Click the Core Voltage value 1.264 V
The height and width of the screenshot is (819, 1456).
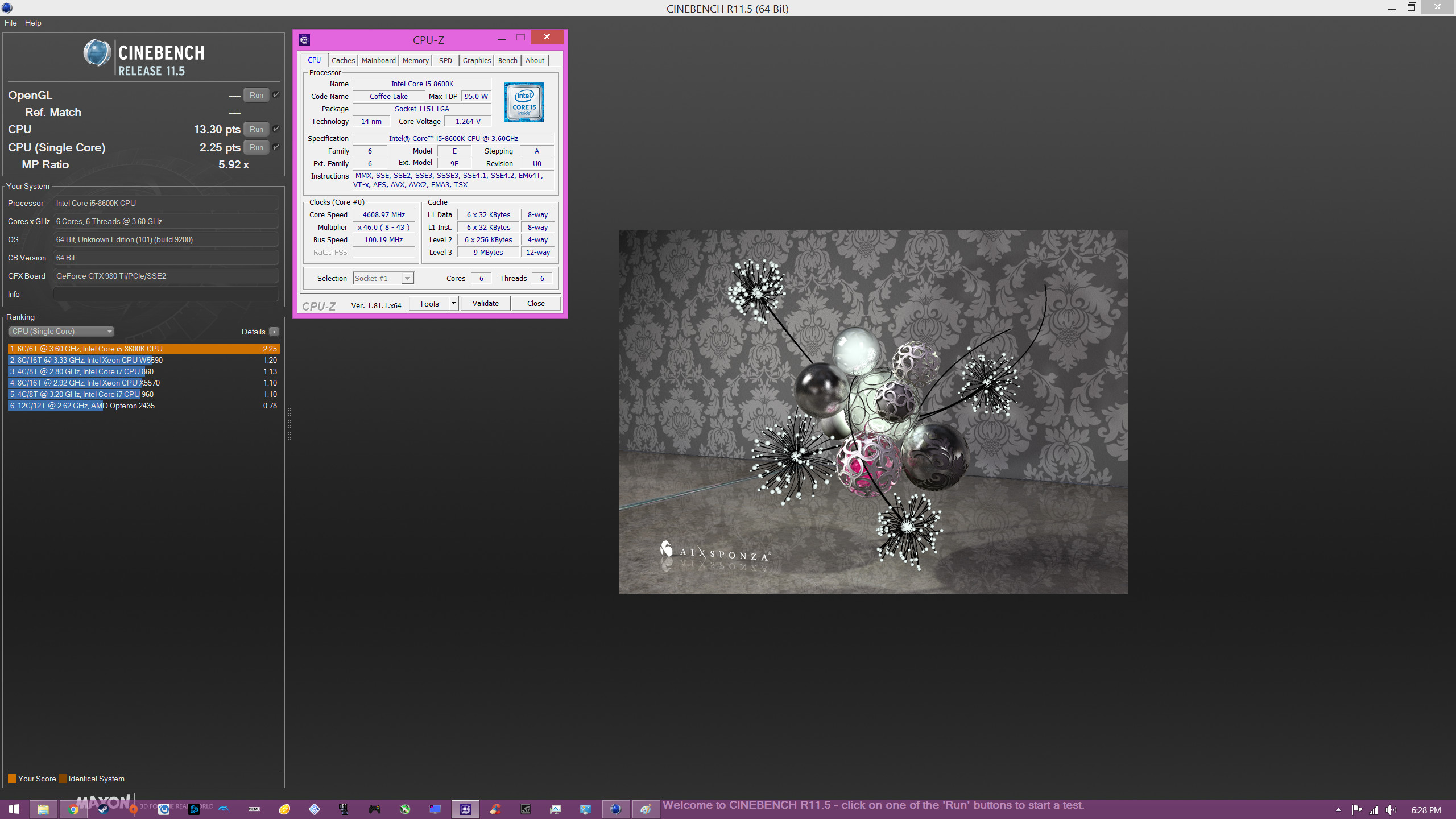468,121
